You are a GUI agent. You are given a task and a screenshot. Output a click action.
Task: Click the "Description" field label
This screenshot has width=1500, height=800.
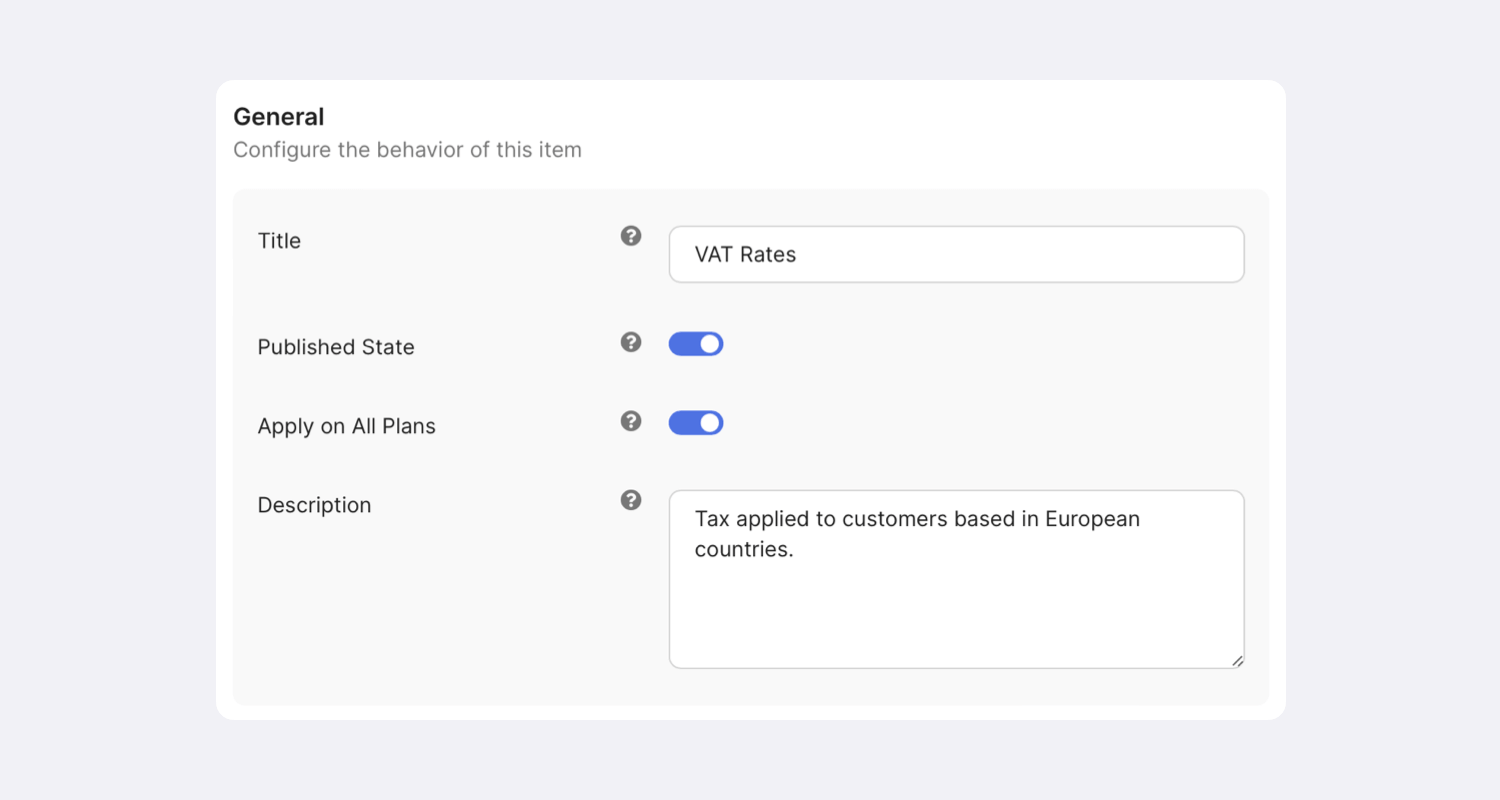pyautogui.click(x=314, y=505)
